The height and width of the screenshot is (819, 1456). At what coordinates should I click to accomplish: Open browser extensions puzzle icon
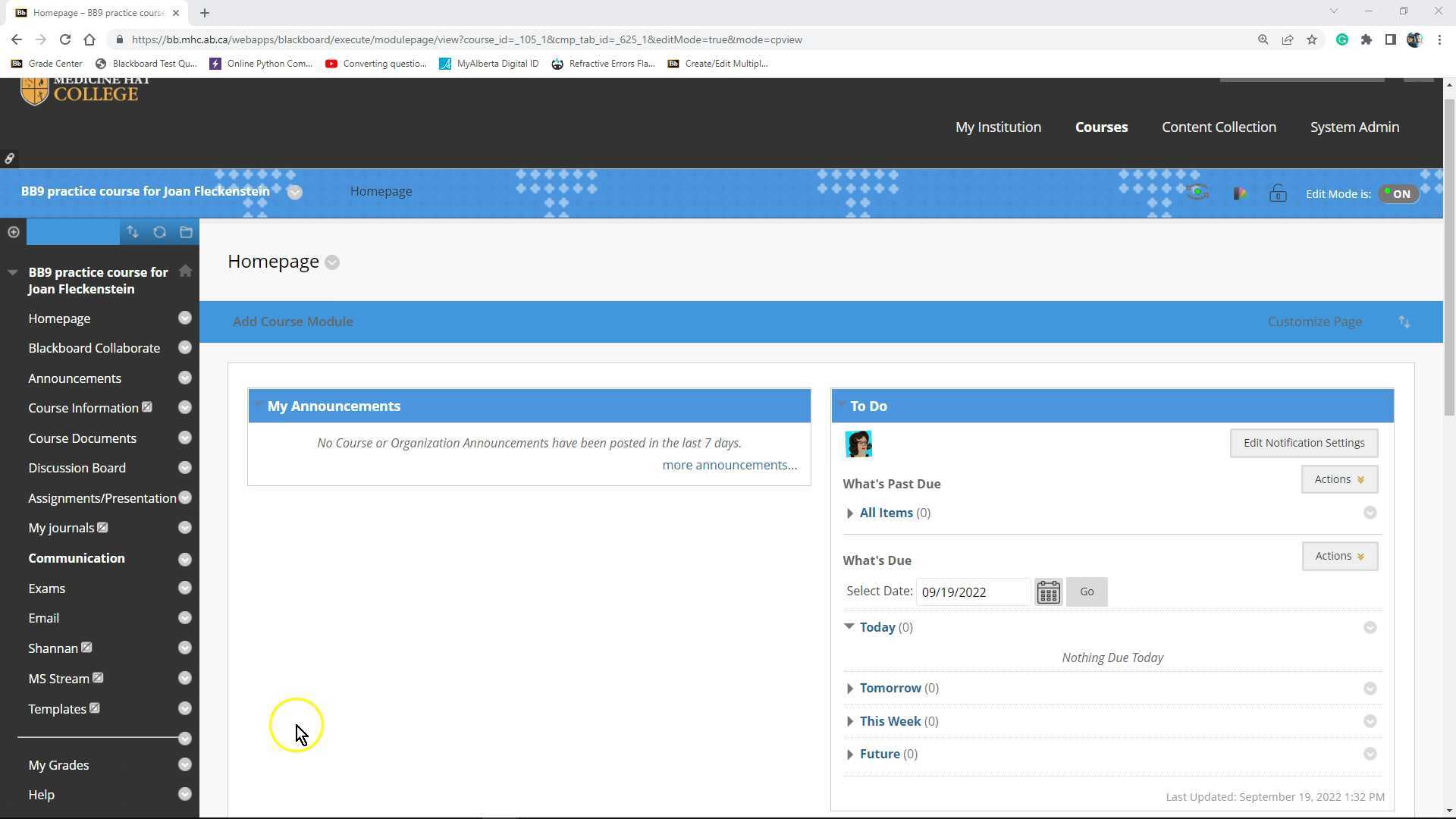click(x=1367, y=39)
